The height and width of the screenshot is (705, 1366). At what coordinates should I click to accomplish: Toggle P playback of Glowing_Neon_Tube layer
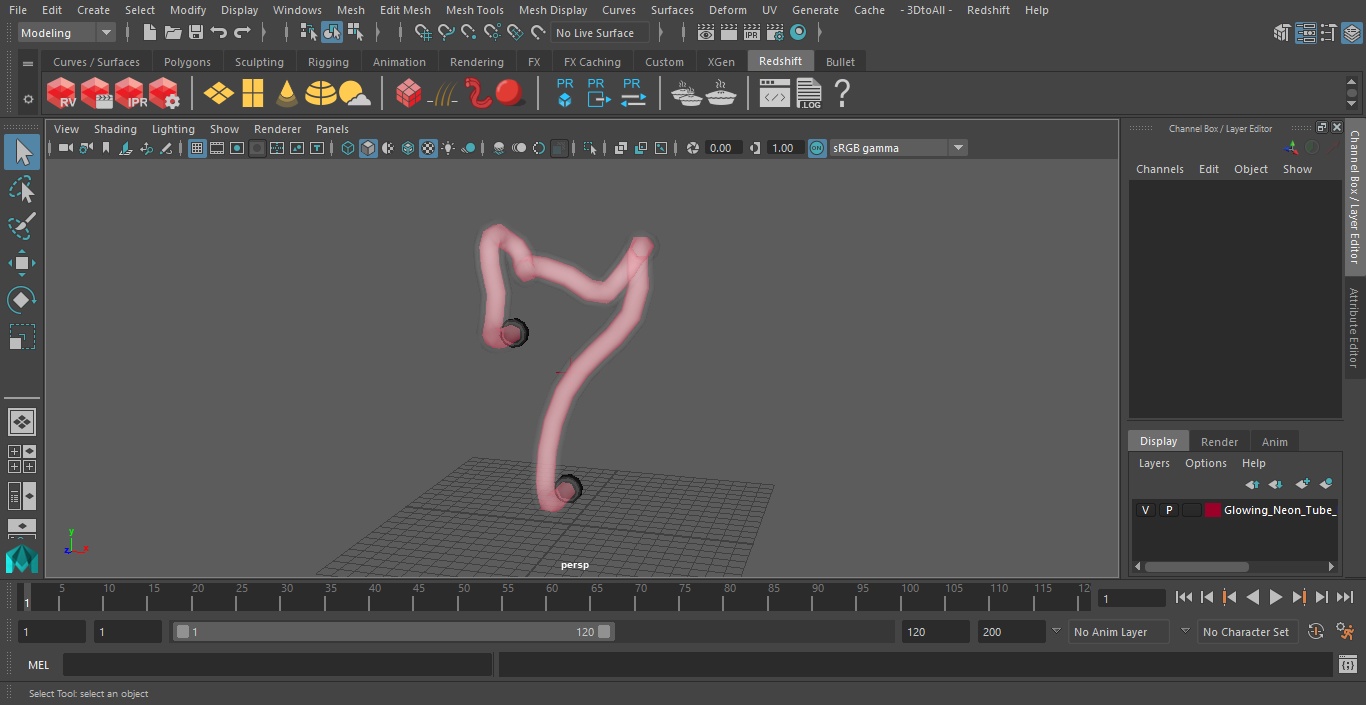[1168, 510]
